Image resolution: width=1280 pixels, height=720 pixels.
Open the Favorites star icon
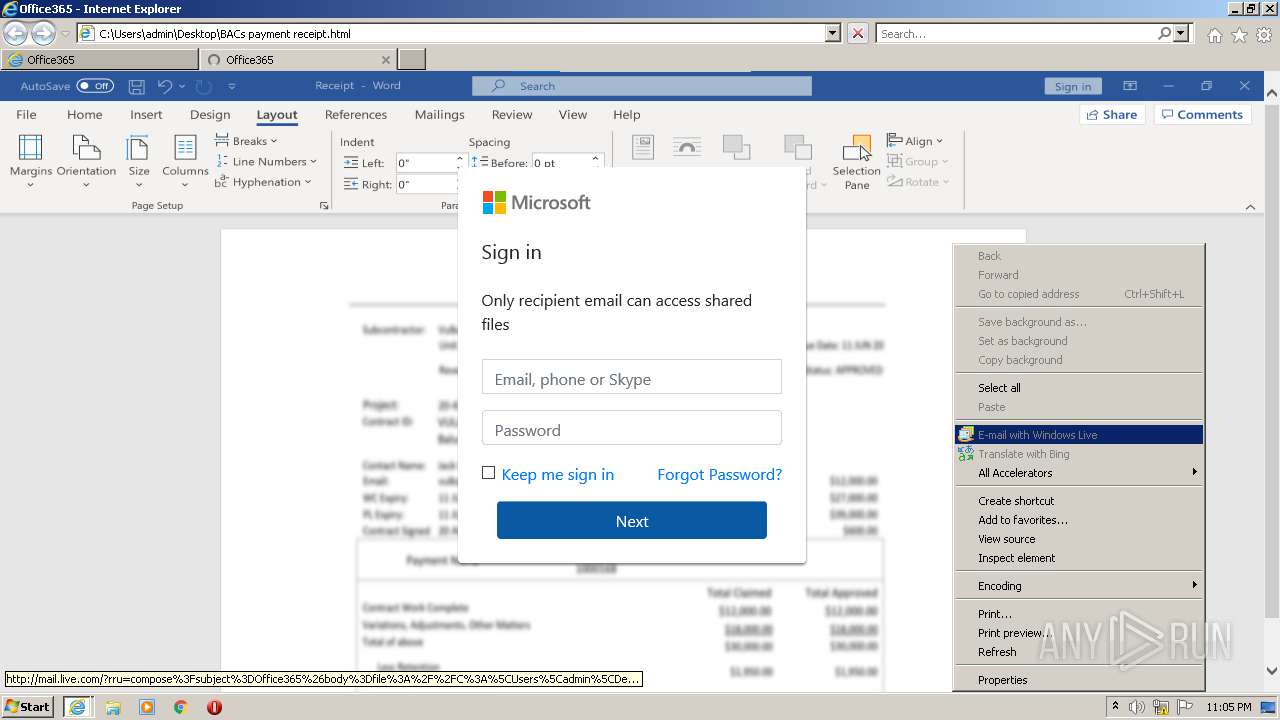click(x=1239, y=35)
